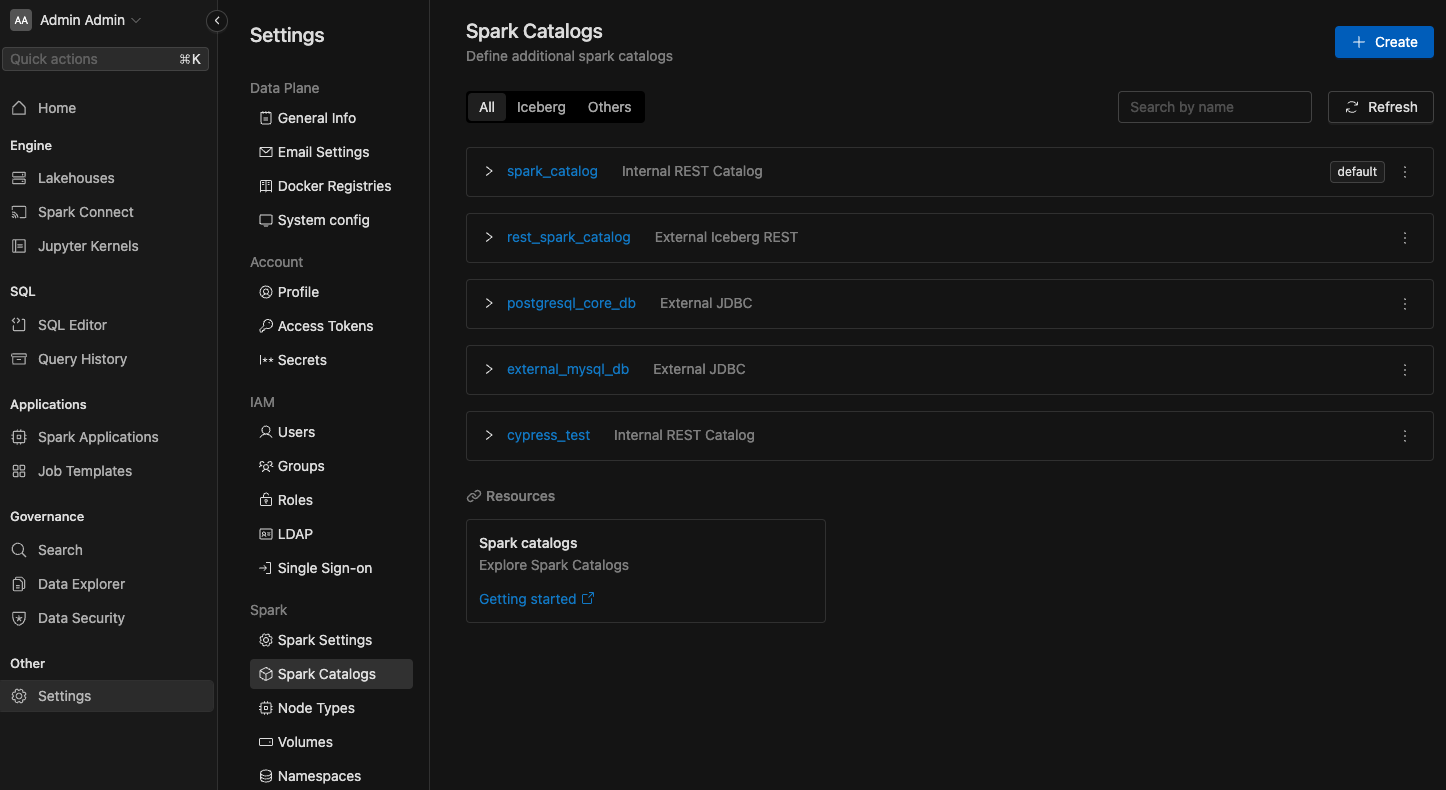The height and width of the screenshot is (790, 1446).
Task: Open Query History
Action: click(107, 359)
